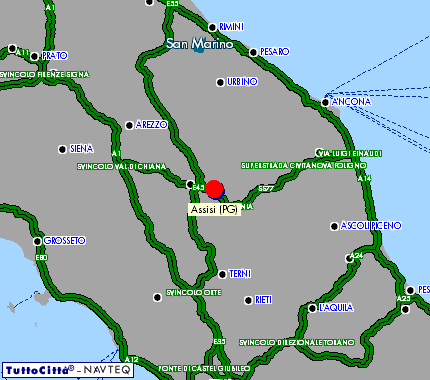This screenshot has width=430, height=380.
Task: Click the Siena city dot
Action: tap(62, 149)
